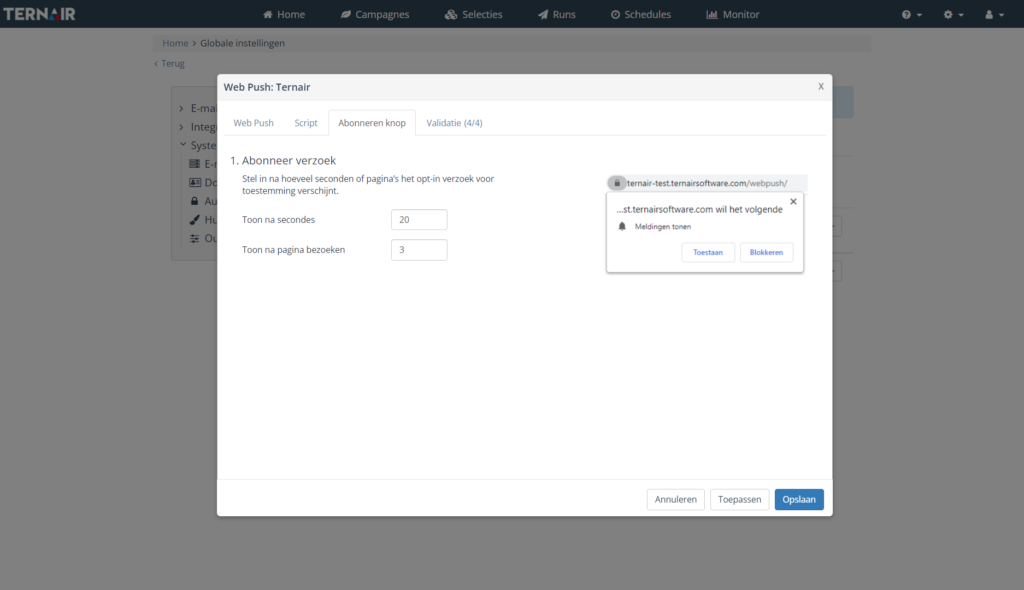Viewport: 1024px width, 590px height.
Task: Click the preview URL ternair-test.ternairsoftware.com/webpush/
Action: (707, 183)
